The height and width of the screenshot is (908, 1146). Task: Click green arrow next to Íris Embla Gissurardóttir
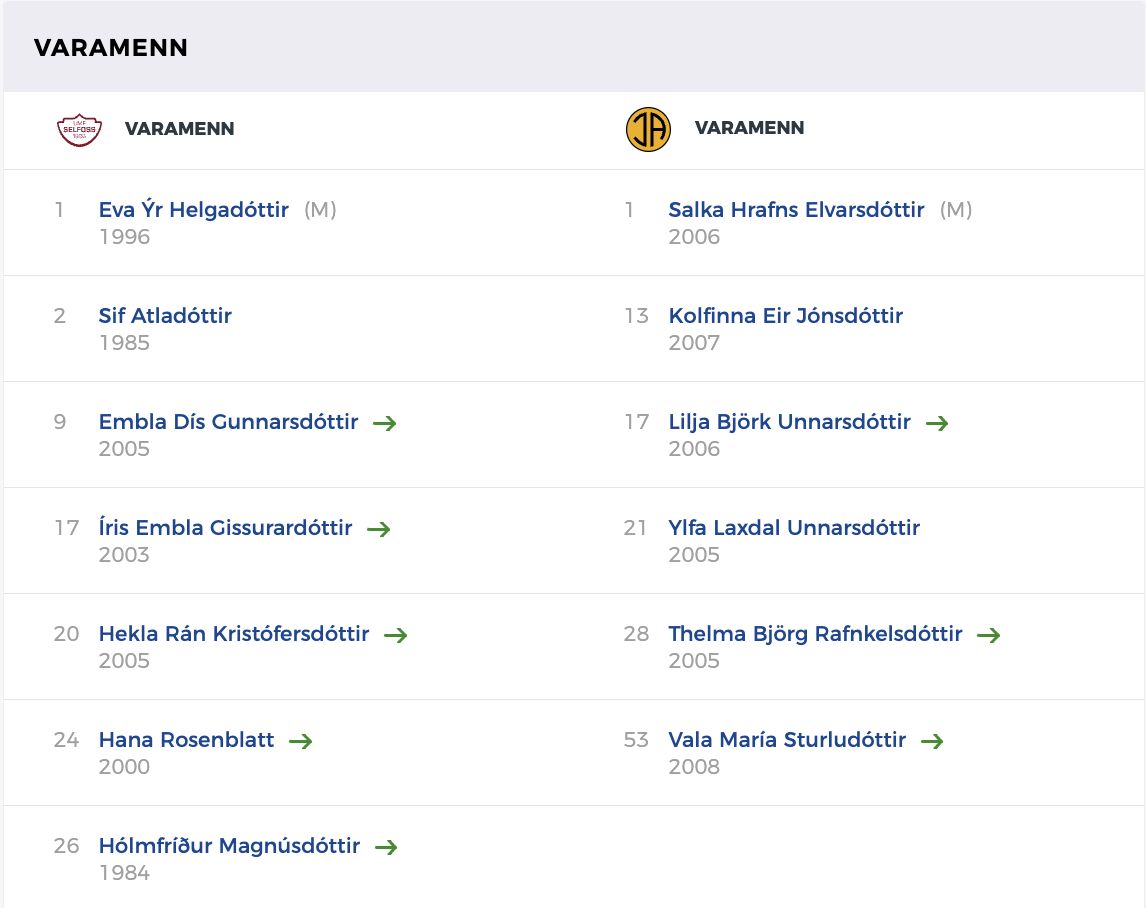tap(379, 529)
